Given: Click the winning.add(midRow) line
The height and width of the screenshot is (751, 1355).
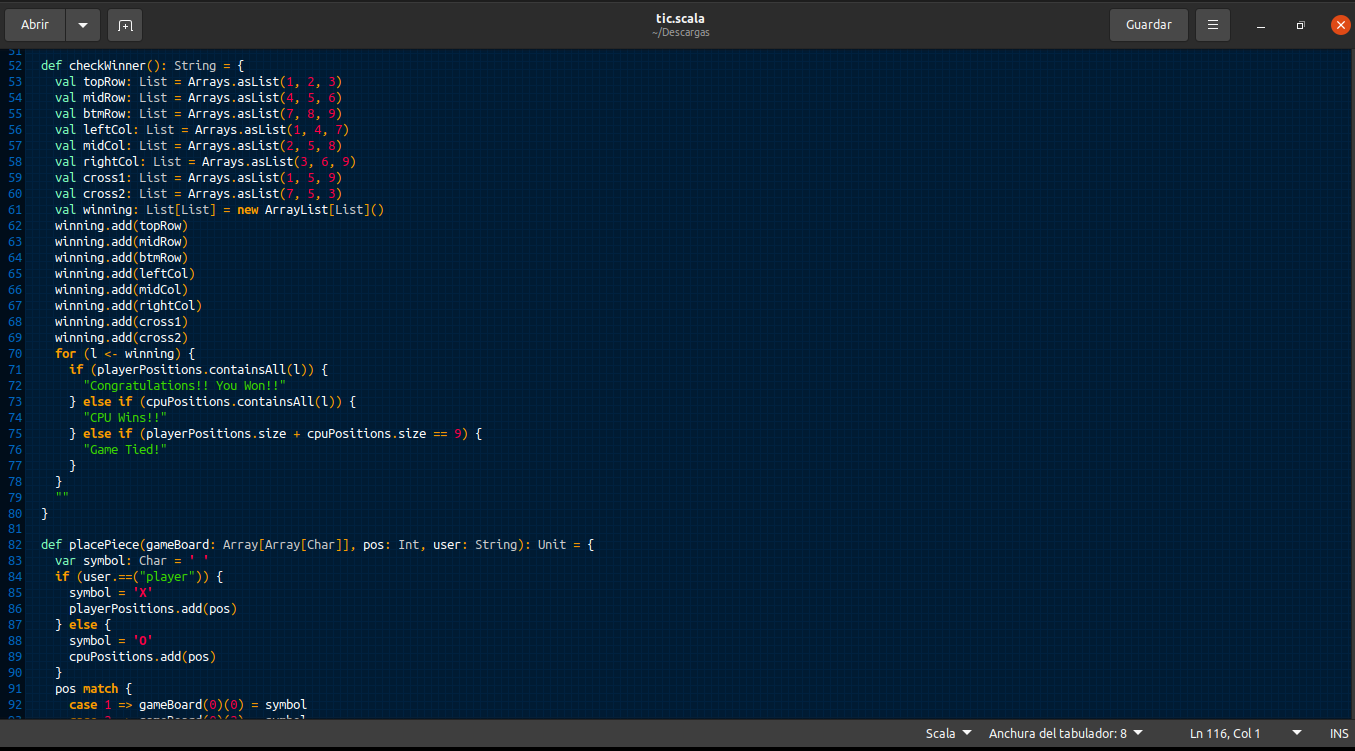Looking at the screenshot, I should (x=122, y=242).
